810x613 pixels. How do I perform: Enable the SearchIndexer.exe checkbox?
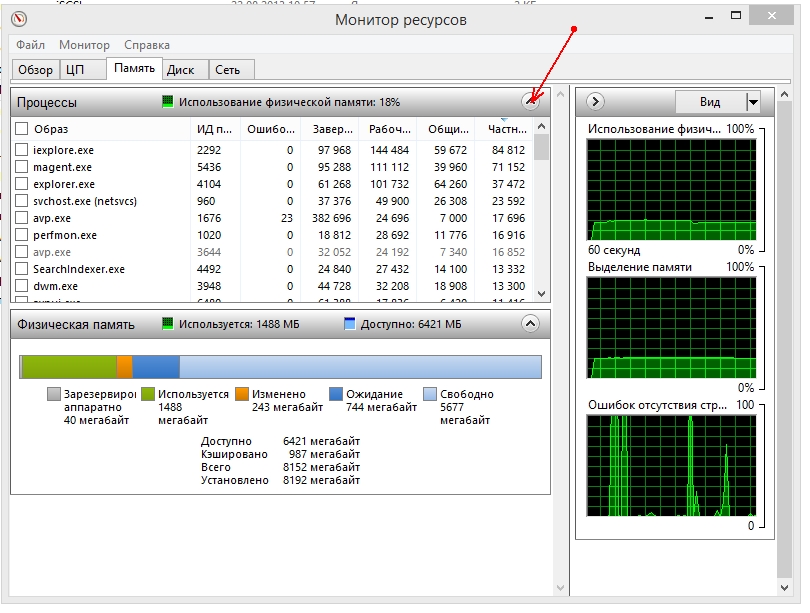(22, 269)
